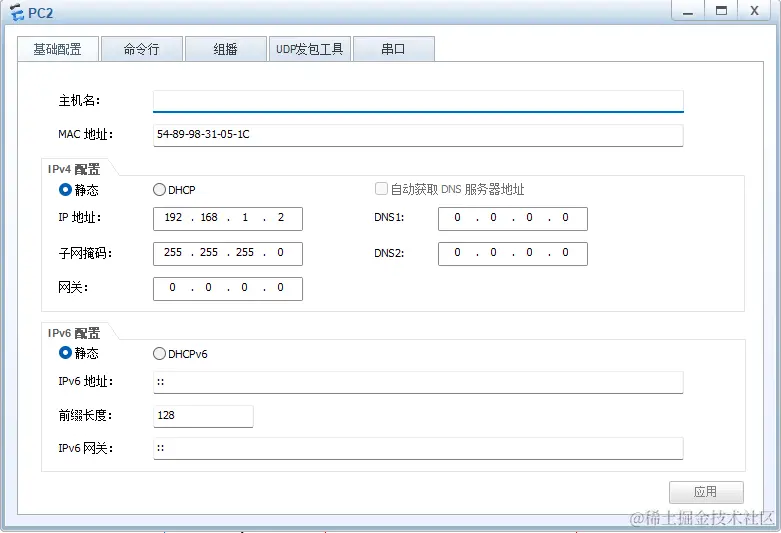Click the 子网掩码 field 255.255.255.0
Viewport: 781px width, 533px height.
tap(228, 254)
